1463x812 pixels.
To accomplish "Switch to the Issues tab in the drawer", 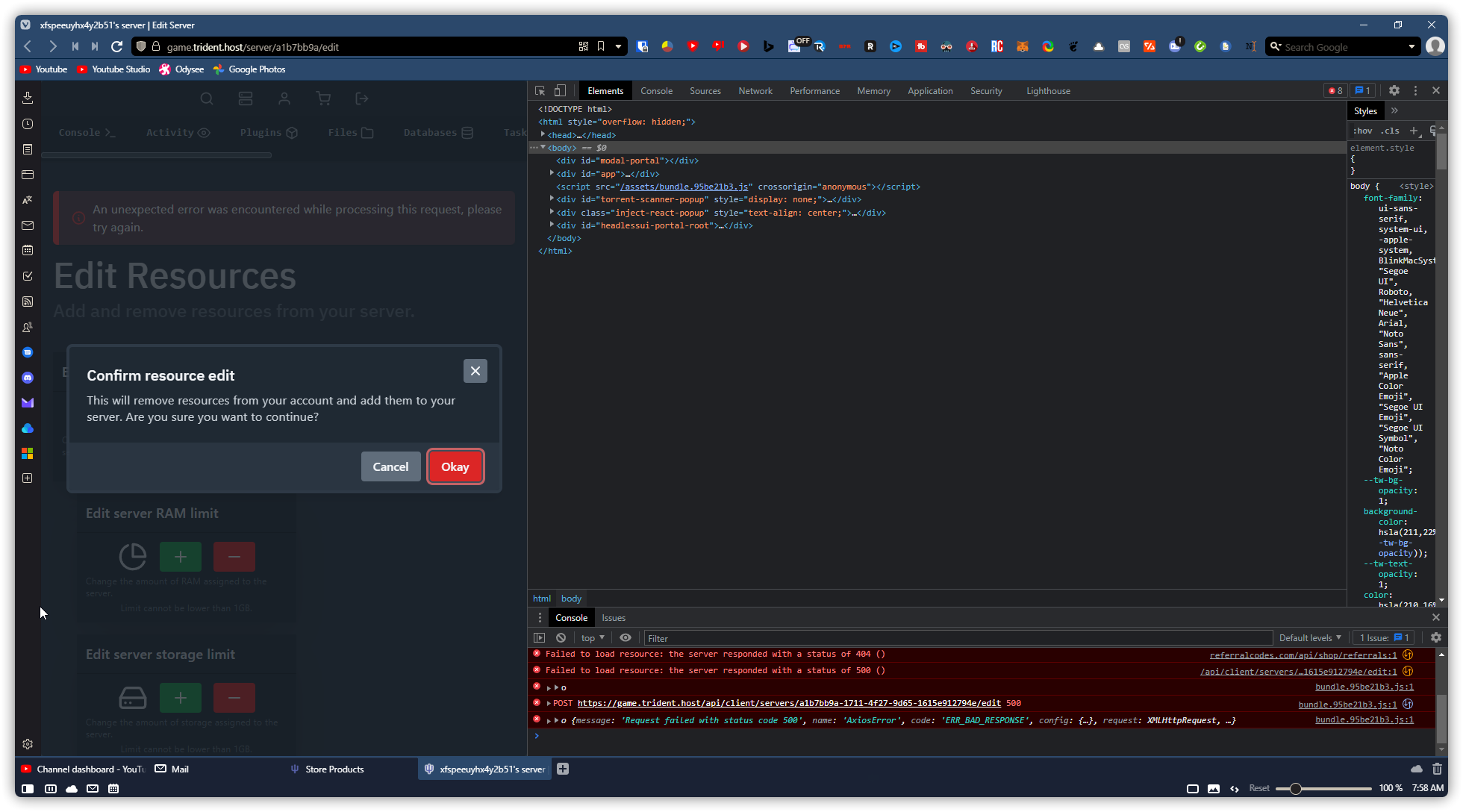I will (x=613, y=617).
